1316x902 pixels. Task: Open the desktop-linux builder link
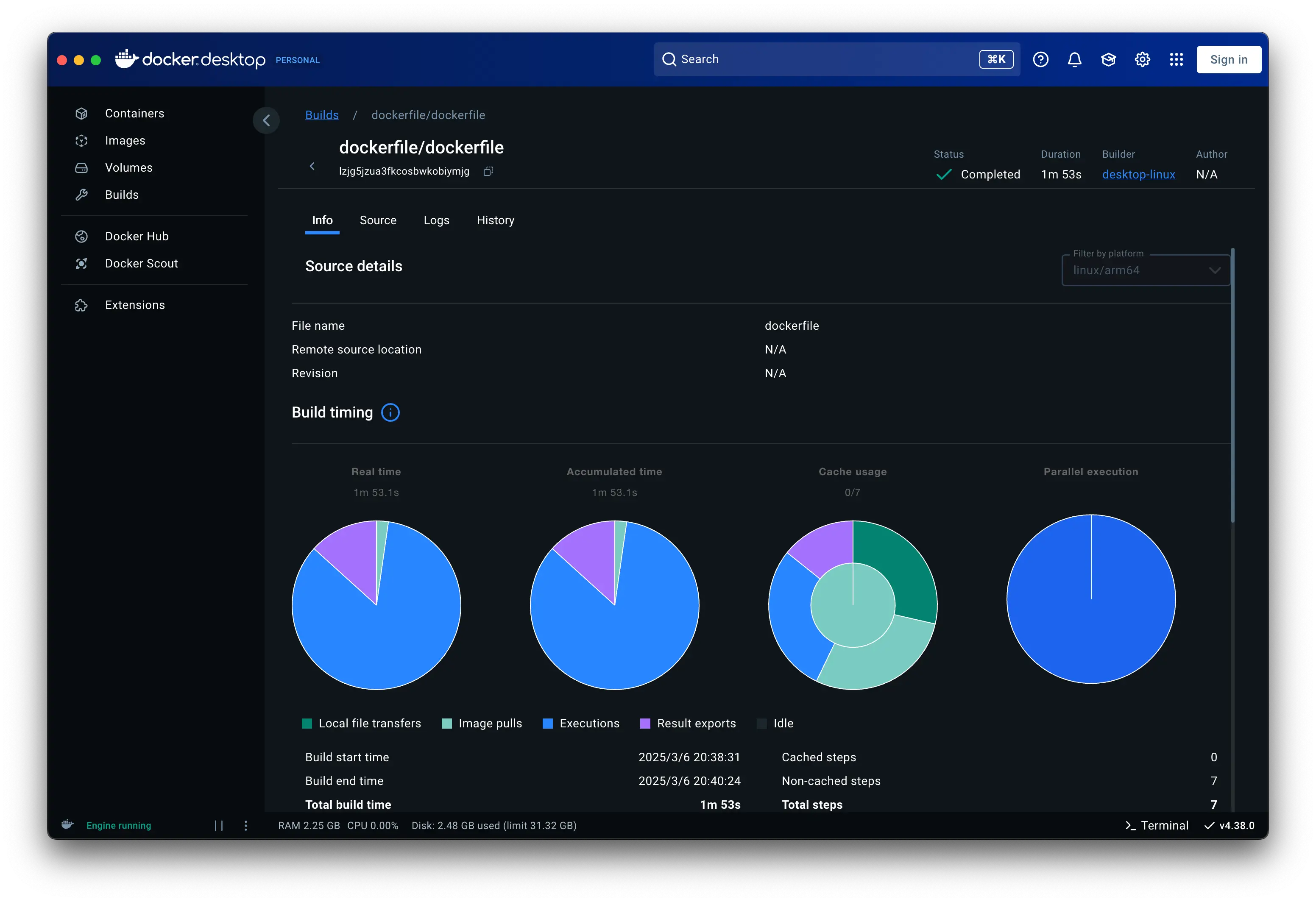pos(1138,174)
